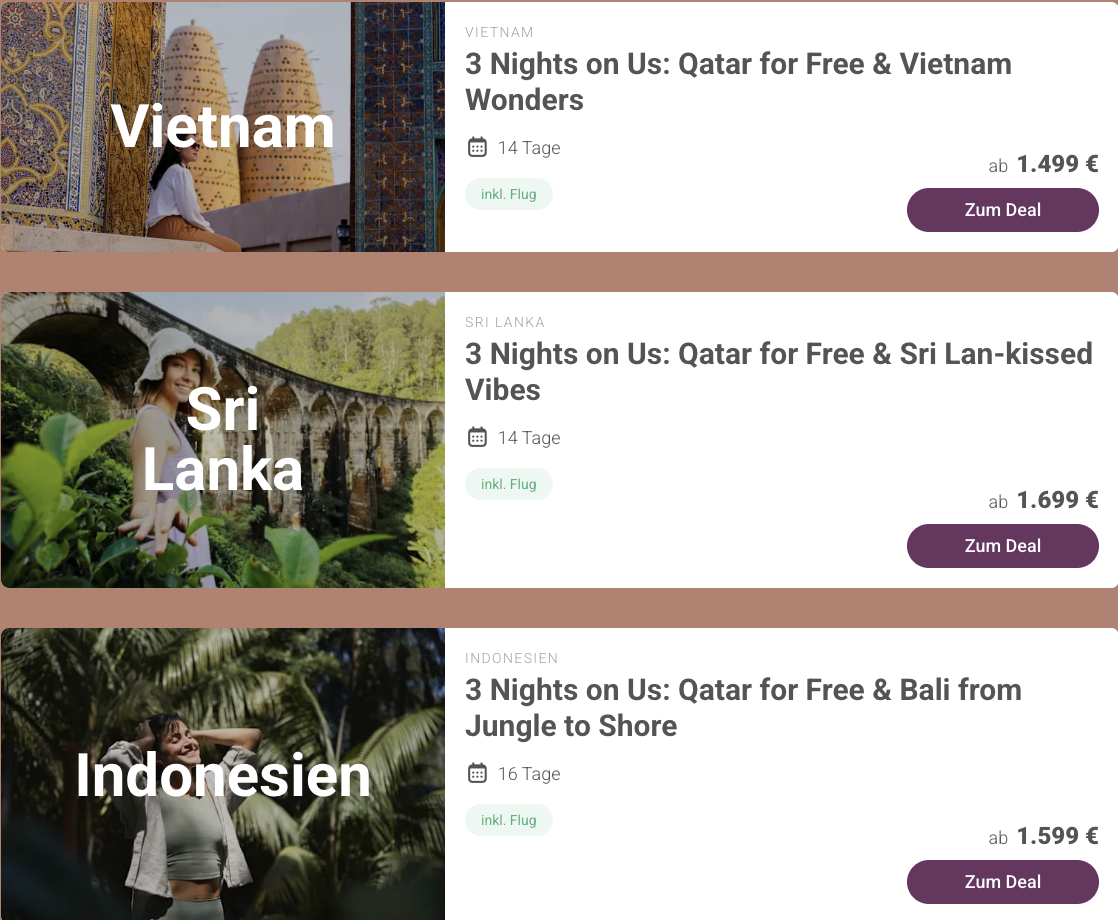Click the 1.499 € Vietnam price
Screen dimensions: 1118x920
pos(1057,164)
